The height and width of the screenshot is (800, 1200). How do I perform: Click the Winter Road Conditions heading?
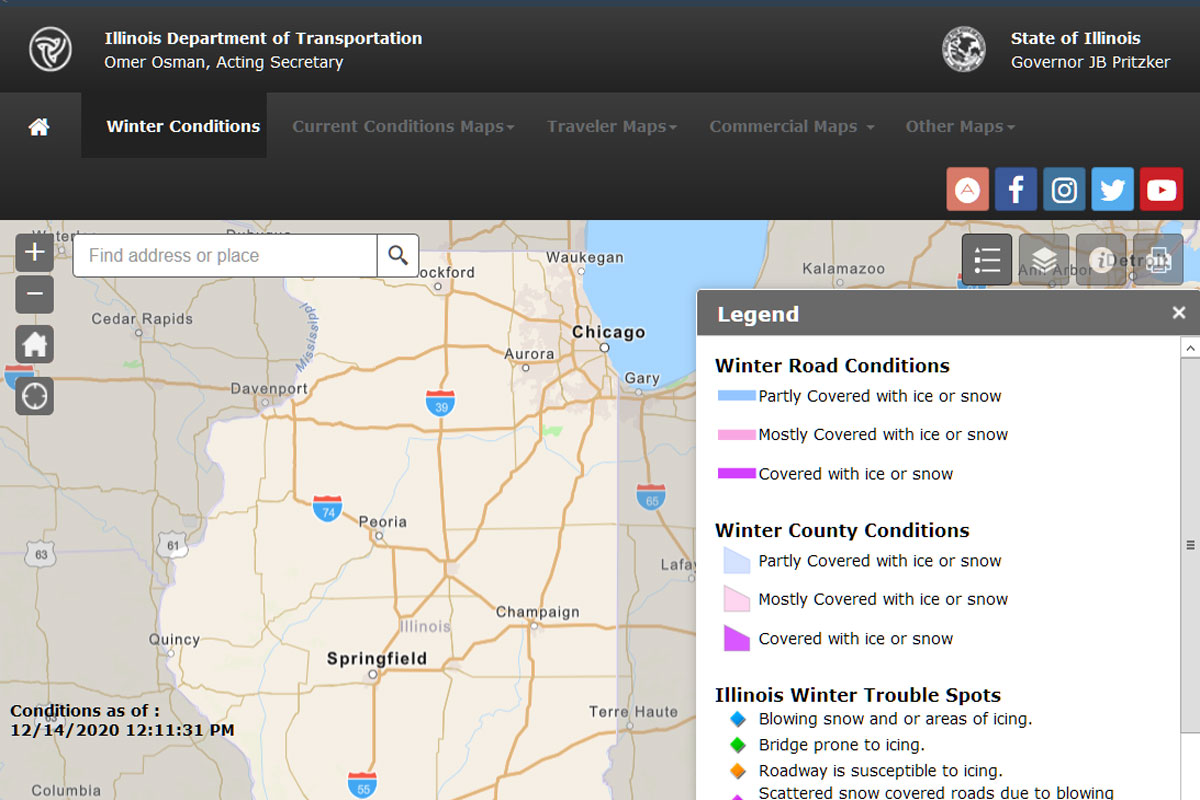pyautogui.click(x=832, y=366)
